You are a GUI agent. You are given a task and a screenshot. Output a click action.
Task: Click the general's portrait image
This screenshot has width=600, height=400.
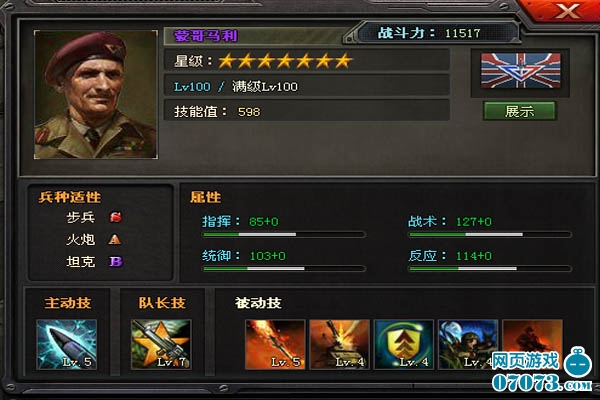[x=96, y=95]
